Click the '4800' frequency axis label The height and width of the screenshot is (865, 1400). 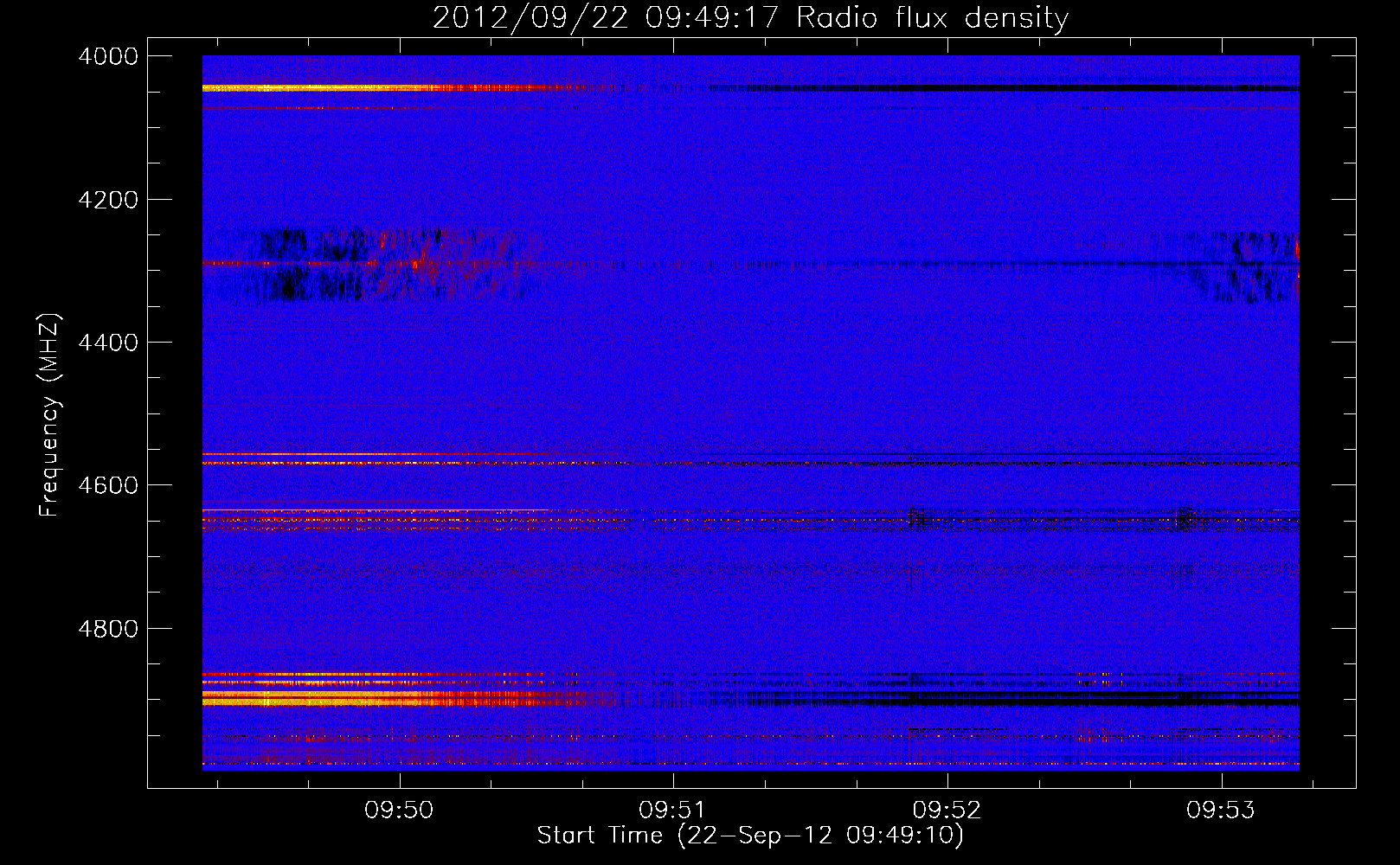(x=108, y=628)
